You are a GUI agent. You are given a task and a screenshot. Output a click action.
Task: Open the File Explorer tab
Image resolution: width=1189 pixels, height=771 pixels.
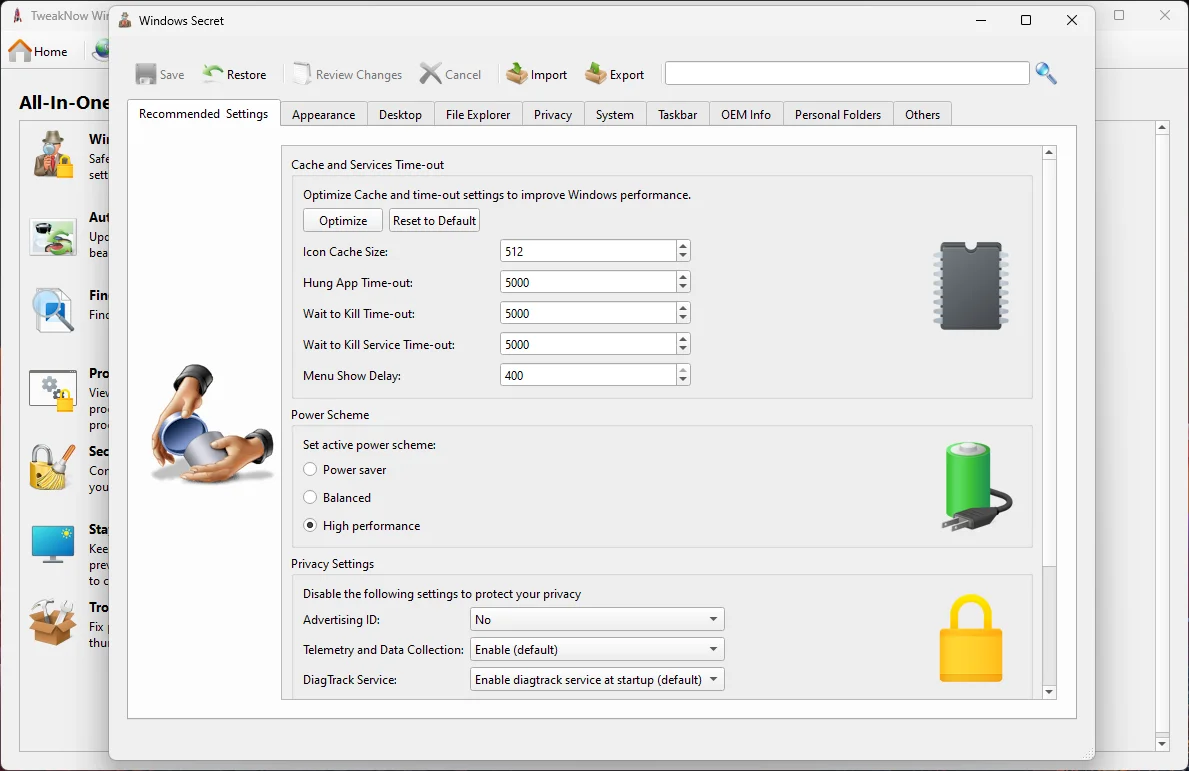pos(478,115)
